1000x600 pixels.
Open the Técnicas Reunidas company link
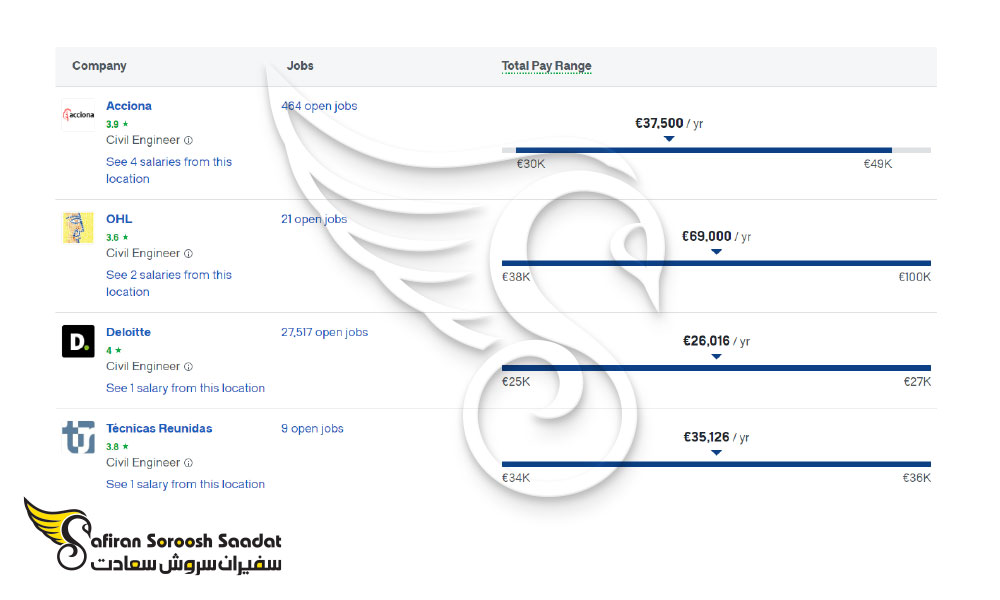159,428
